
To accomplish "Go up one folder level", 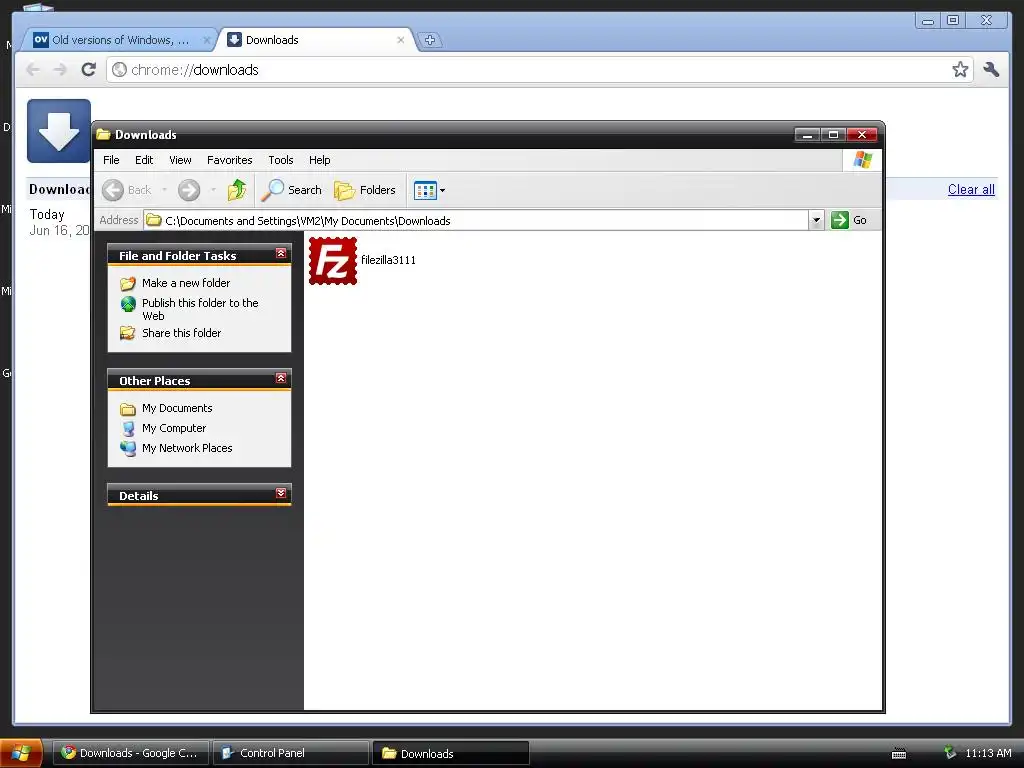I will (x=236, y=190).
